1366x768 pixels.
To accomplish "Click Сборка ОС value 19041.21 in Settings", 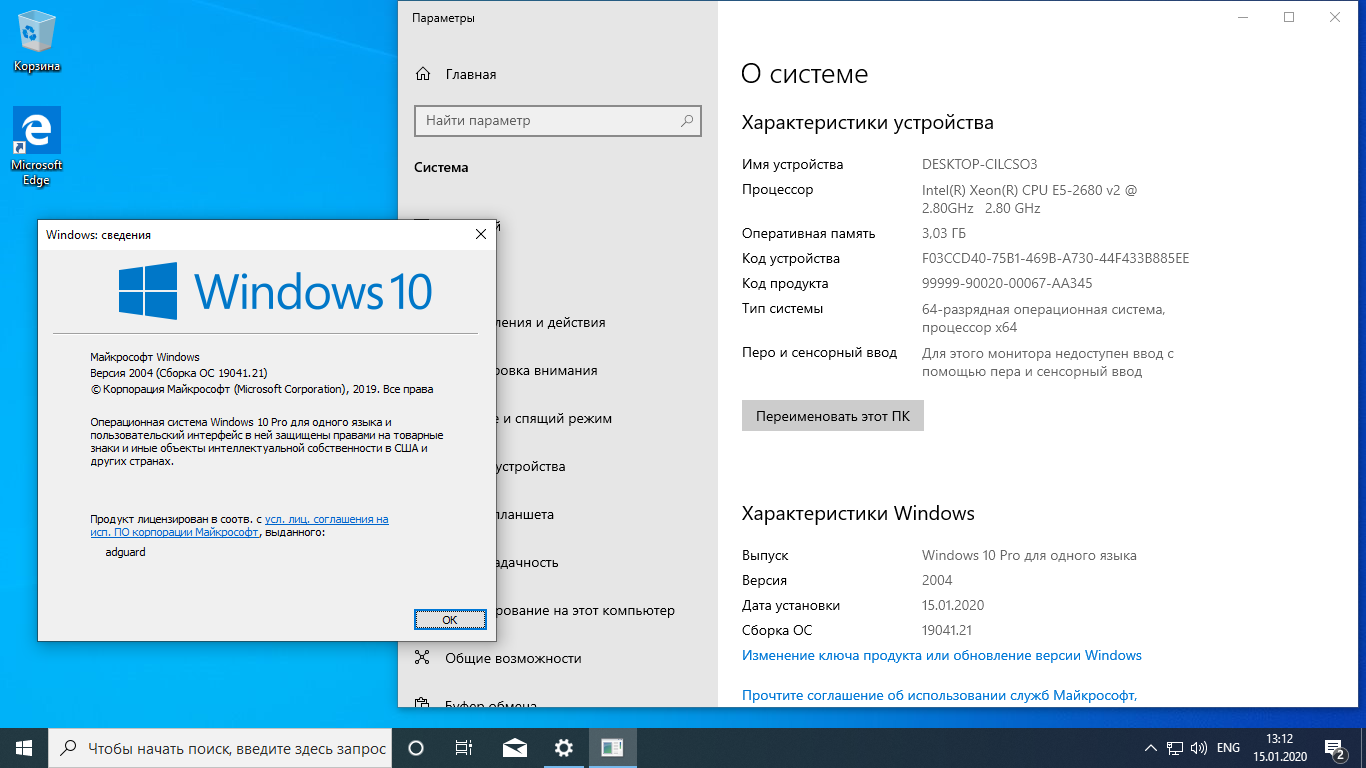I will point(947,630).
